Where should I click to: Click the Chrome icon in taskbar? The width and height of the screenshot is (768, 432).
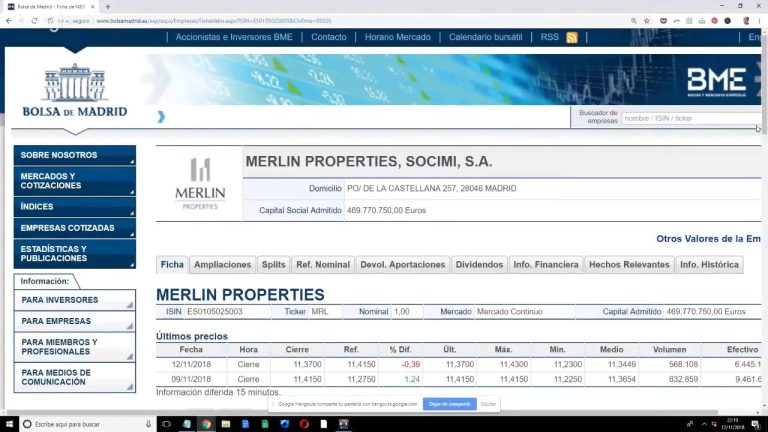tap(206, 424)
